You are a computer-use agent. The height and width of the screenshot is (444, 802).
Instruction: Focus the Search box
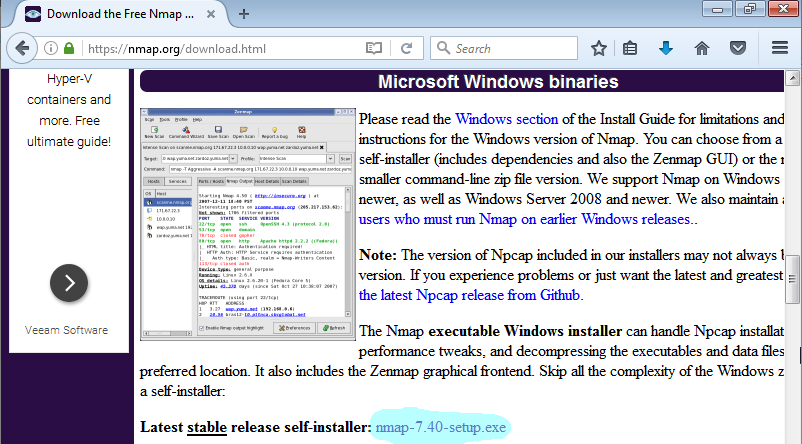pos(504,49)
